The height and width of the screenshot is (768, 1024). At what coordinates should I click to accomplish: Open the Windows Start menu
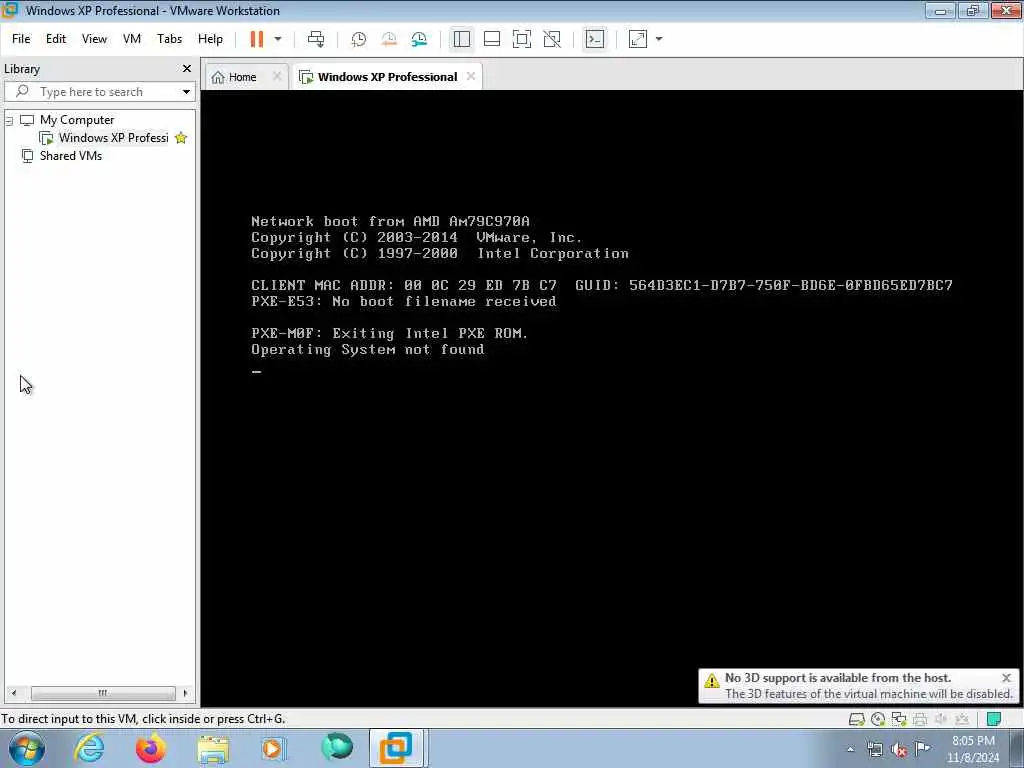(26, 748)
